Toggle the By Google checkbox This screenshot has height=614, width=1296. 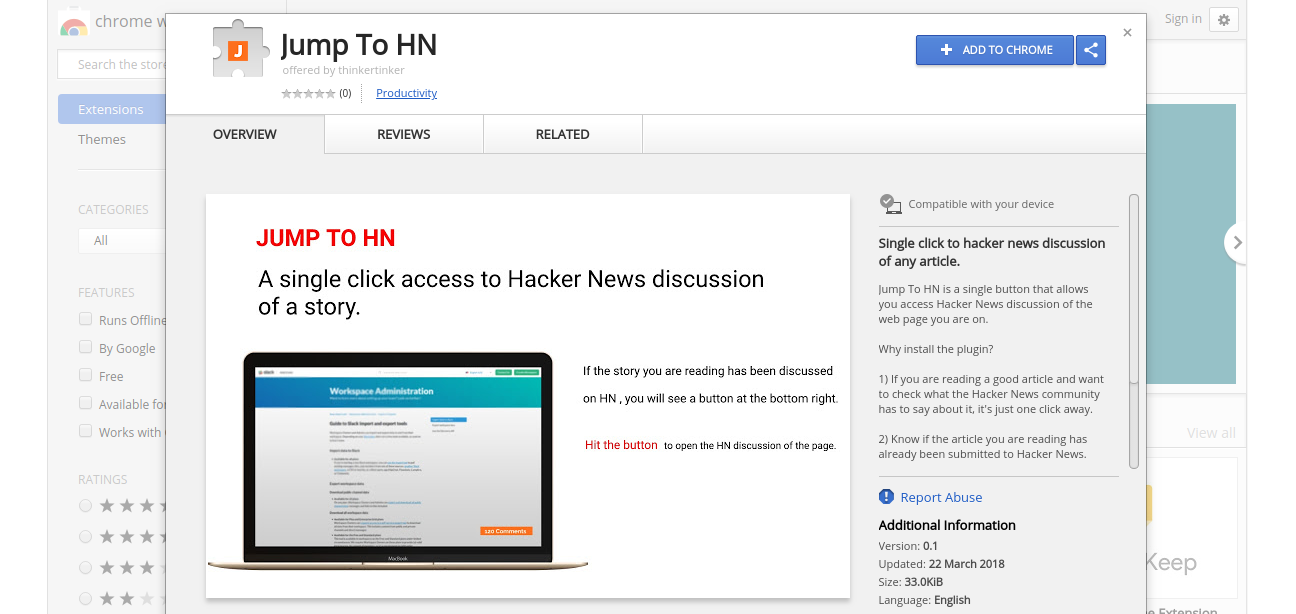coord(86,347)
